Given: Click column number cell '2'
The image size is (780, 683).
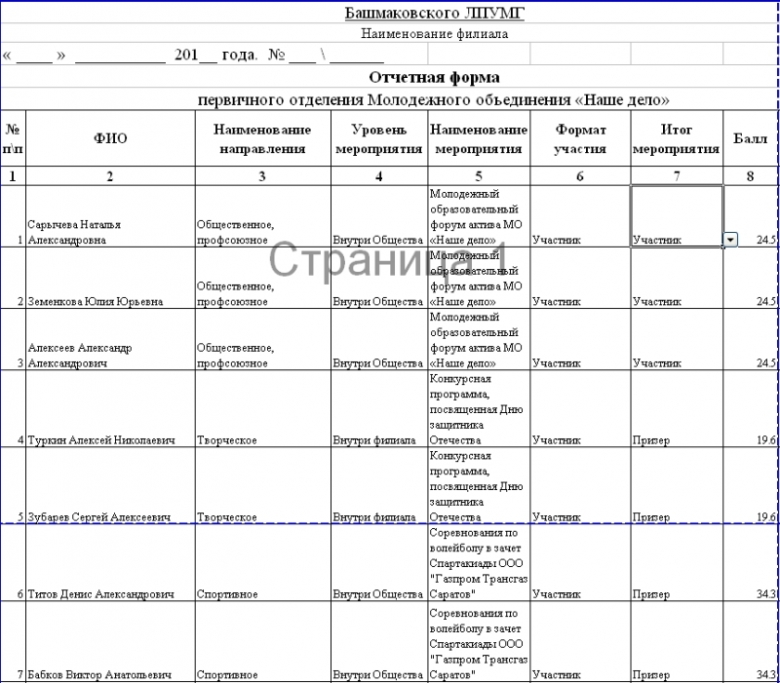Looking at the screenshot, I should pos(110,176).
